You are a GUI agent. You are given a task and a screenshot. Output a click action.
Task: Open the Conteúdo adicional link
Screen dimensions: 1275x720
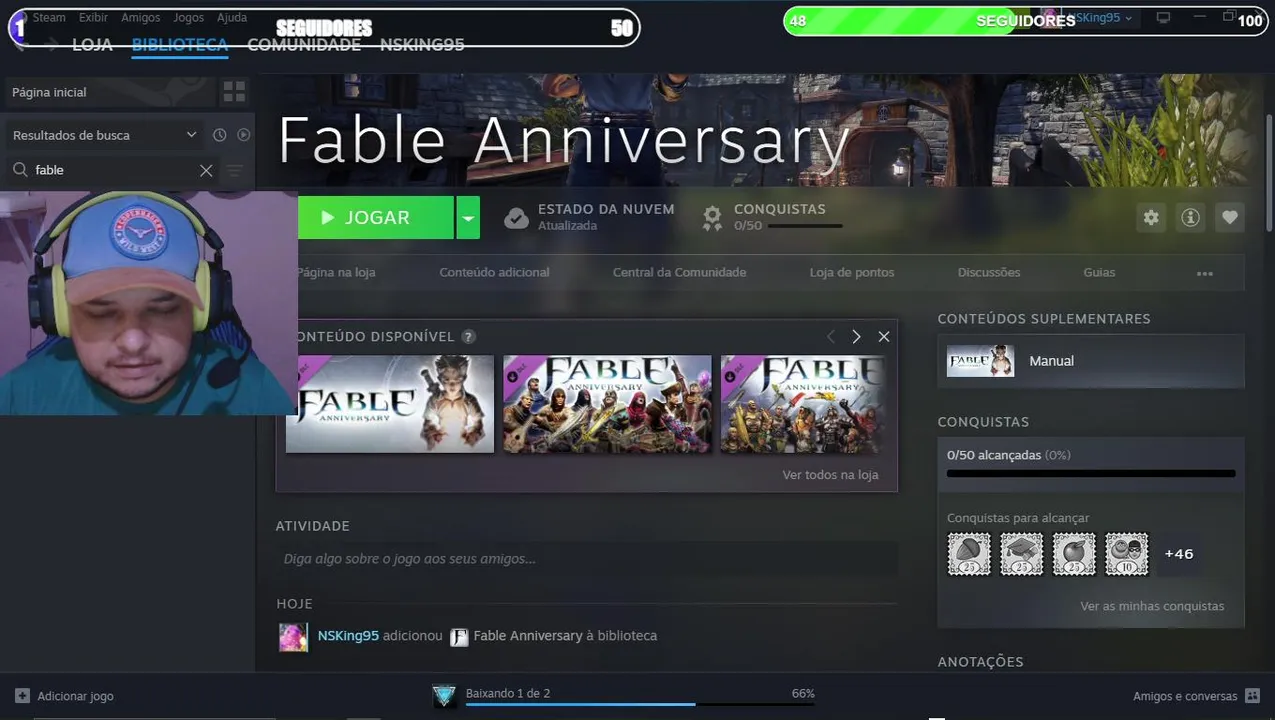(x=494, y=272)
